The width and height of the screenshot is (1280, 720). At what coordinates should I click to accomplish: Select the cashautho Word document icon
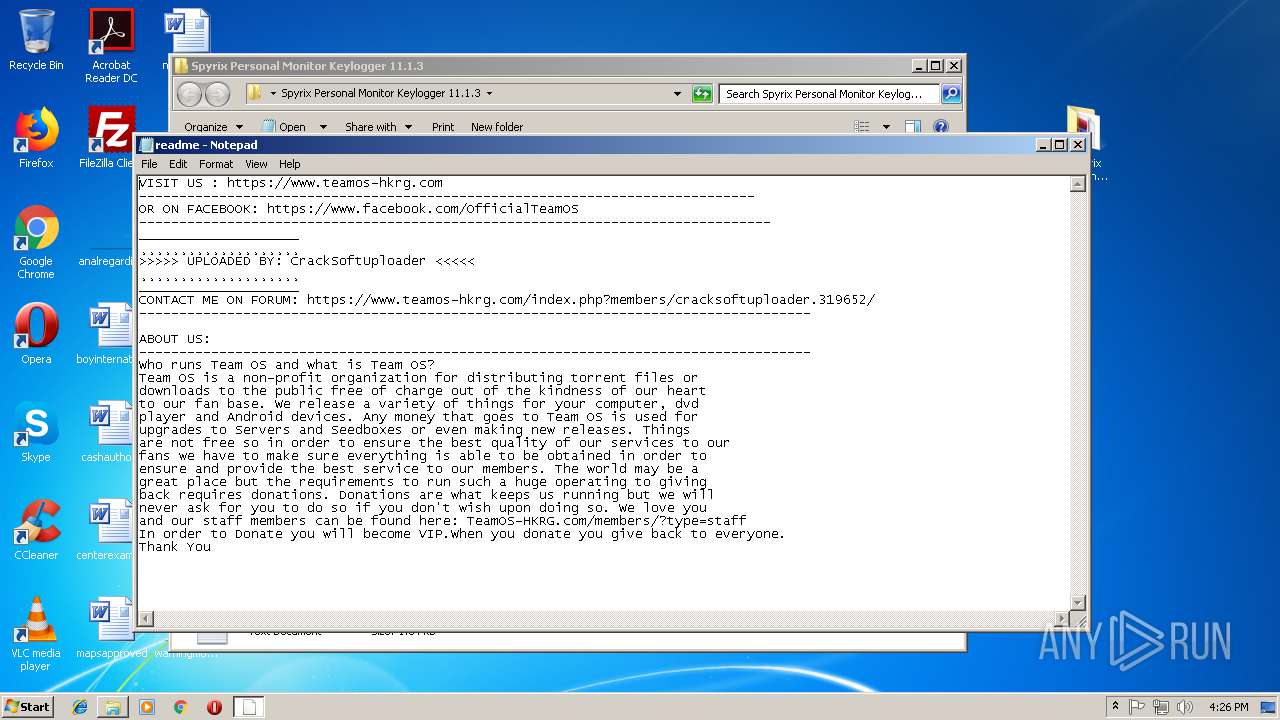(x=108, y=432)
